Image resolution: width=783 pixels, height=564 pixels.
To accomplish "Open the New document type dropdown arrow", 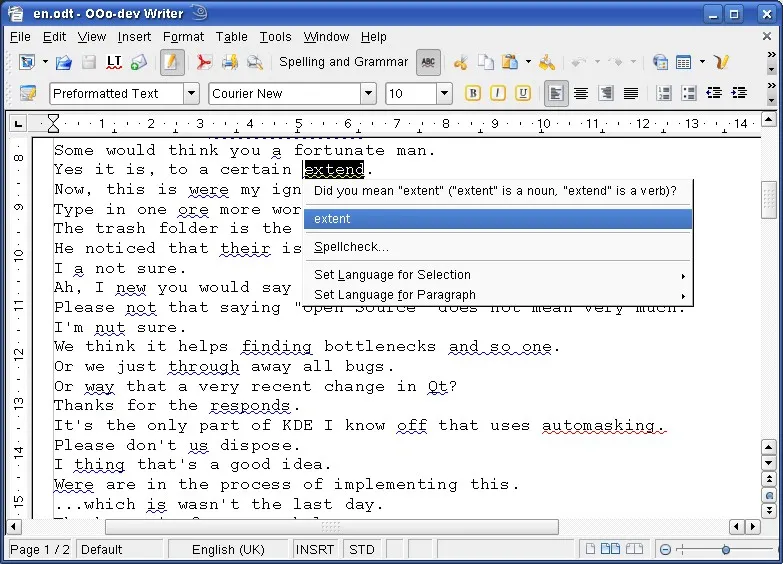I will tap(45, 62).
